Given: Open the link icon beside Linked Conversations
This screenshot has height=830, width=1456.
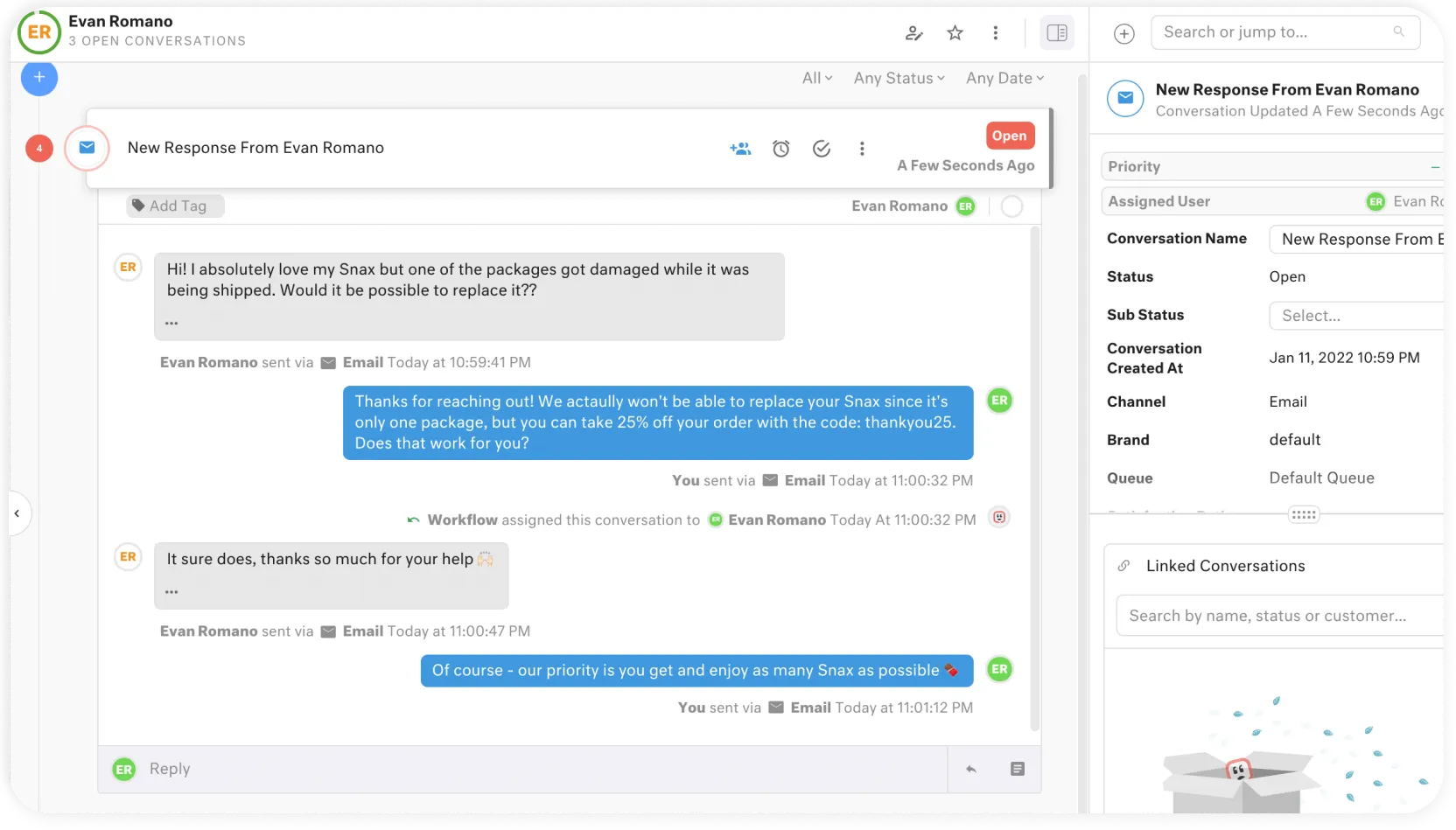Looking at the screenshot, I should [x=1123, y=565].
